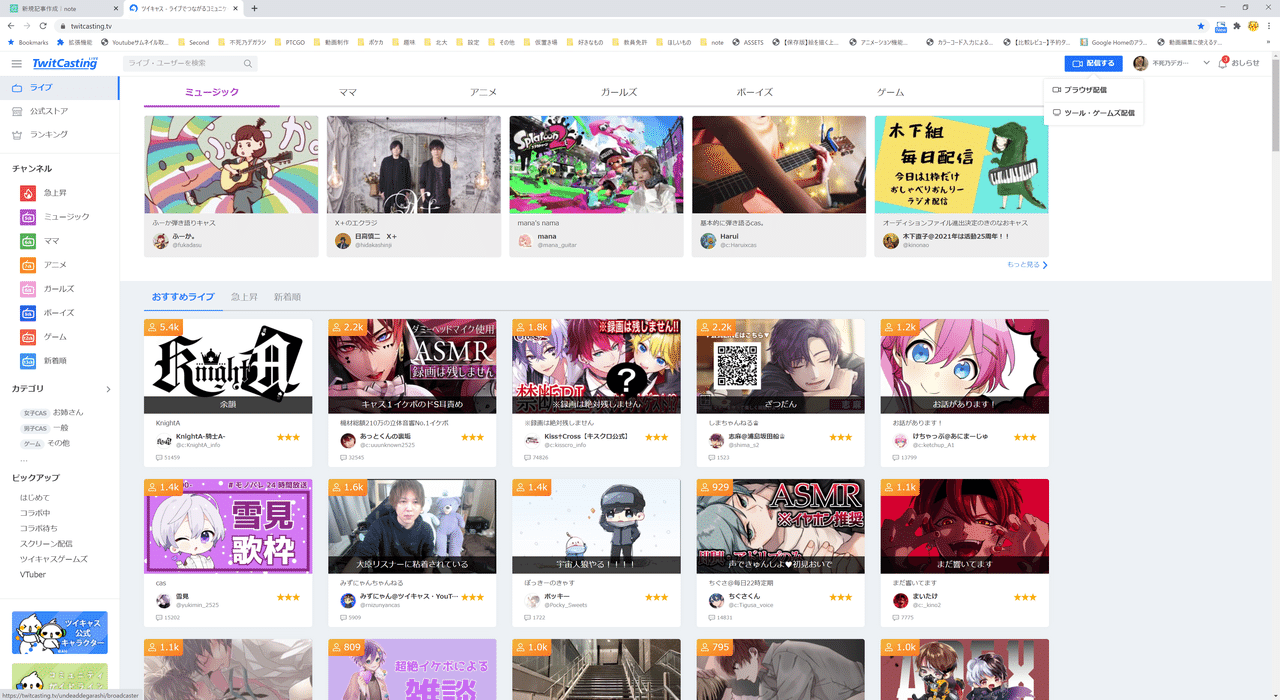Select the 急上昇 flame channel icon
The height and width of the screenshot is (700, 1280).
pyautogui.click(x=28, y=193)
